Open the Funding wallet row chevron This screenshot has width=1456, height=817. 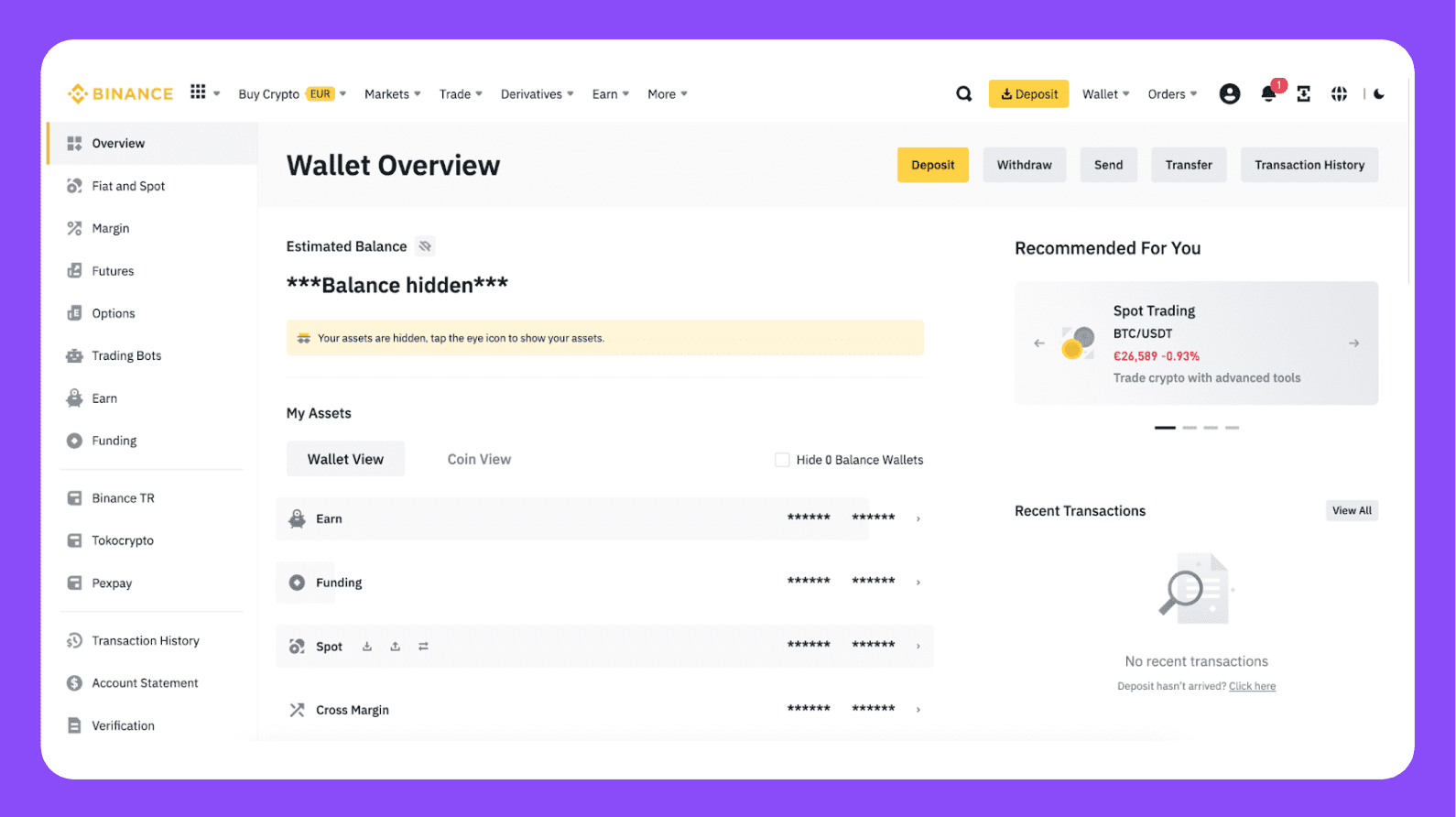[x=918, y=583]
